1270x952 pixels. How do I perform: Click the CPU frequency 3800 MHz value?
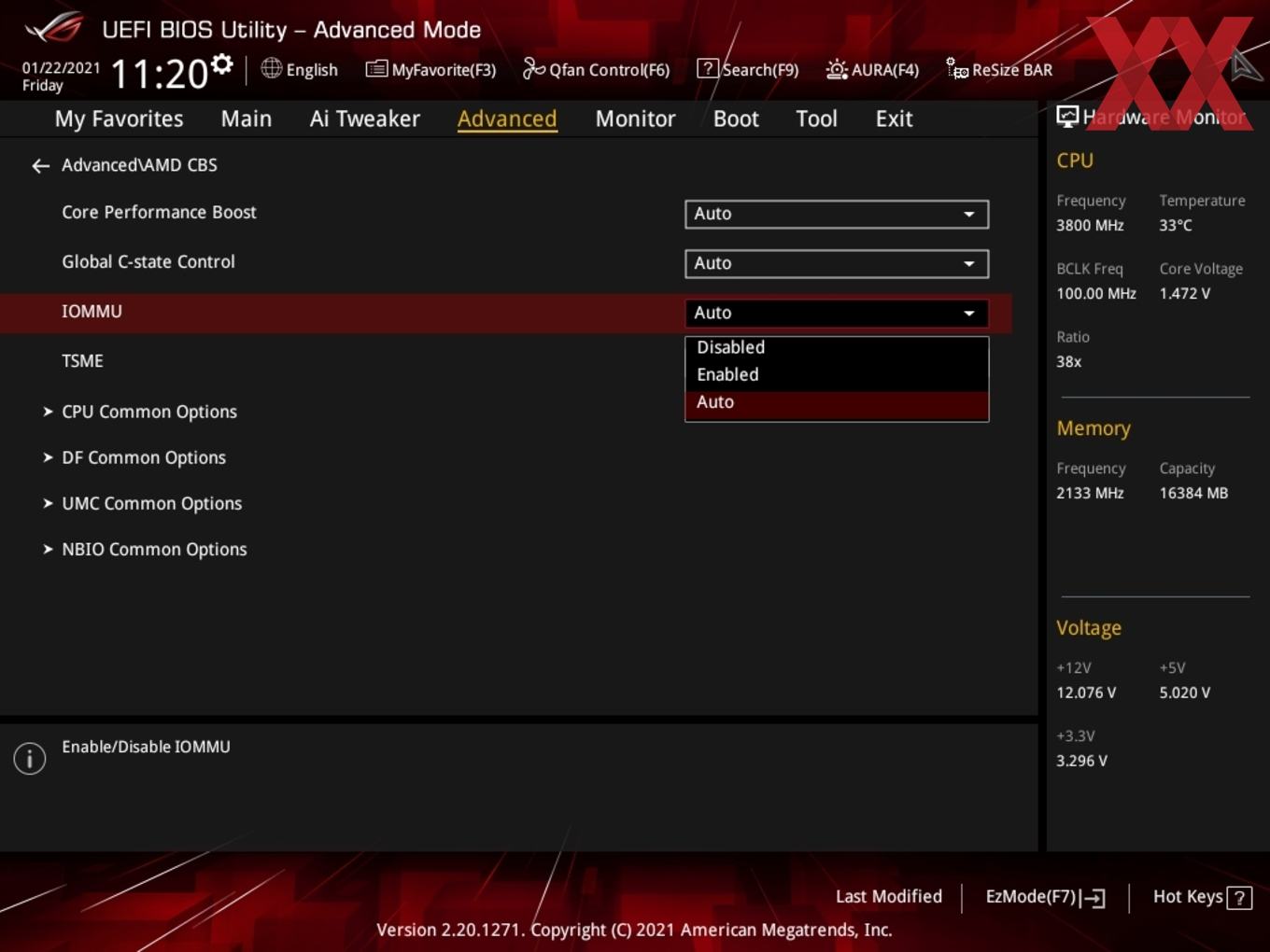tap(1090, 225)
